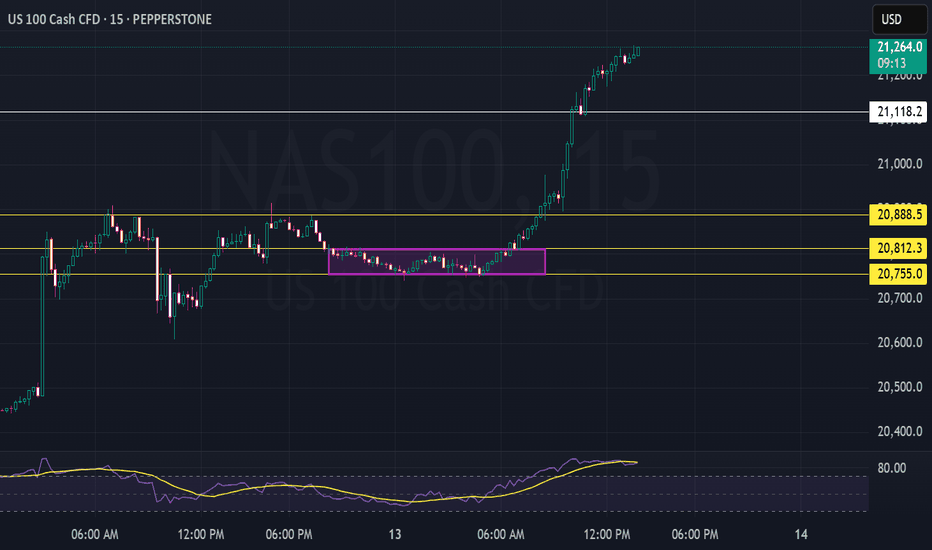Click the USD currency button
This screenshot has height=550, width=932.
[898, 19]
